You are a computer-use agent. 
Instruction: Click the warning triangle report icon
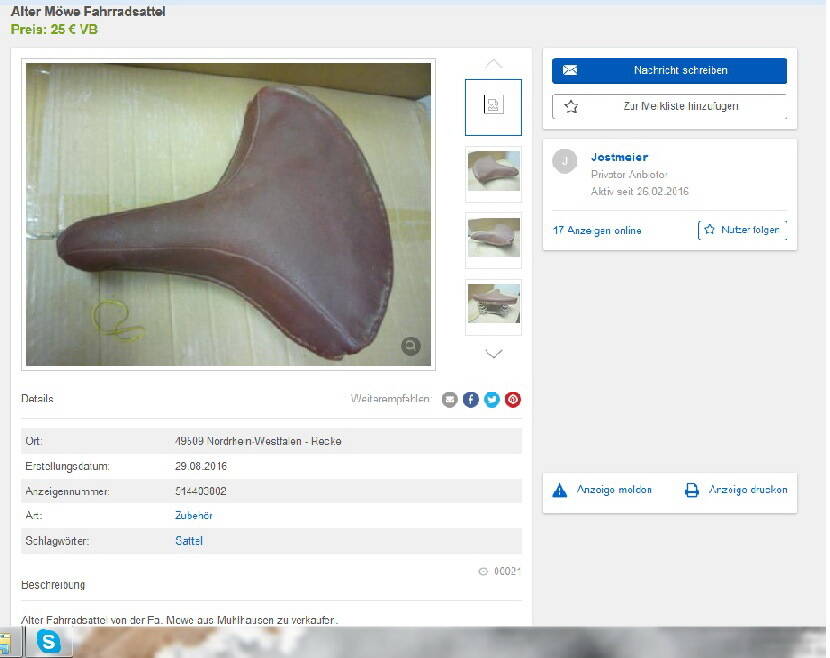(560, 490)
